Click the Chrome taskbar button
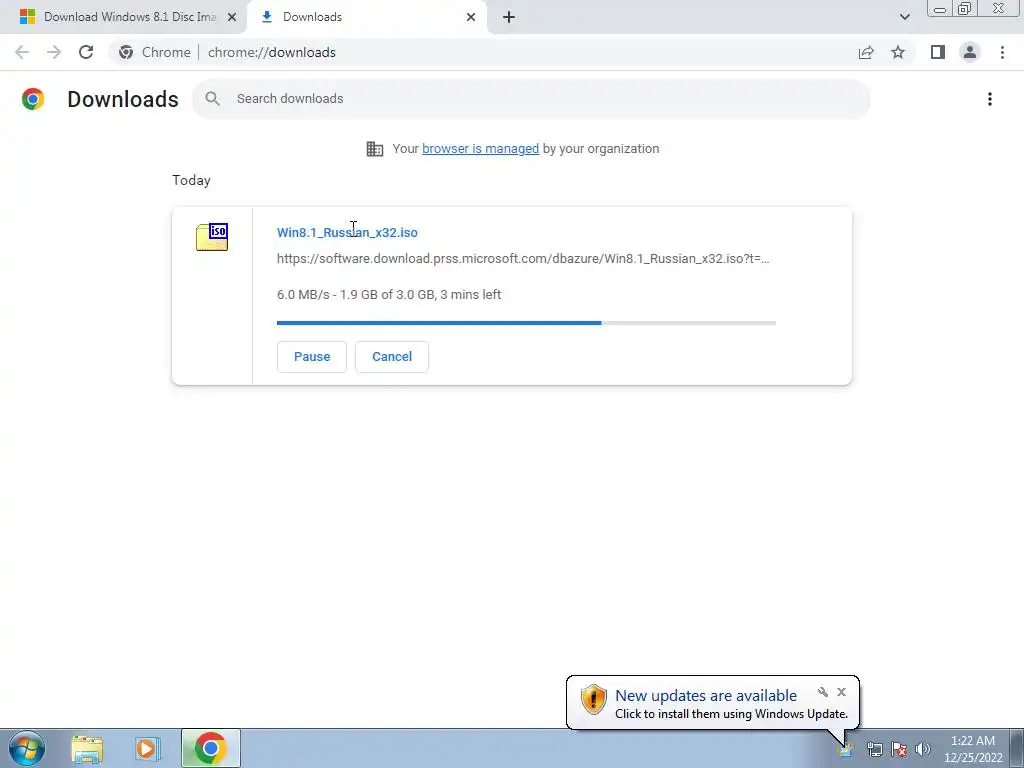Screen dimensions: 1024x768 pos(210,748)
